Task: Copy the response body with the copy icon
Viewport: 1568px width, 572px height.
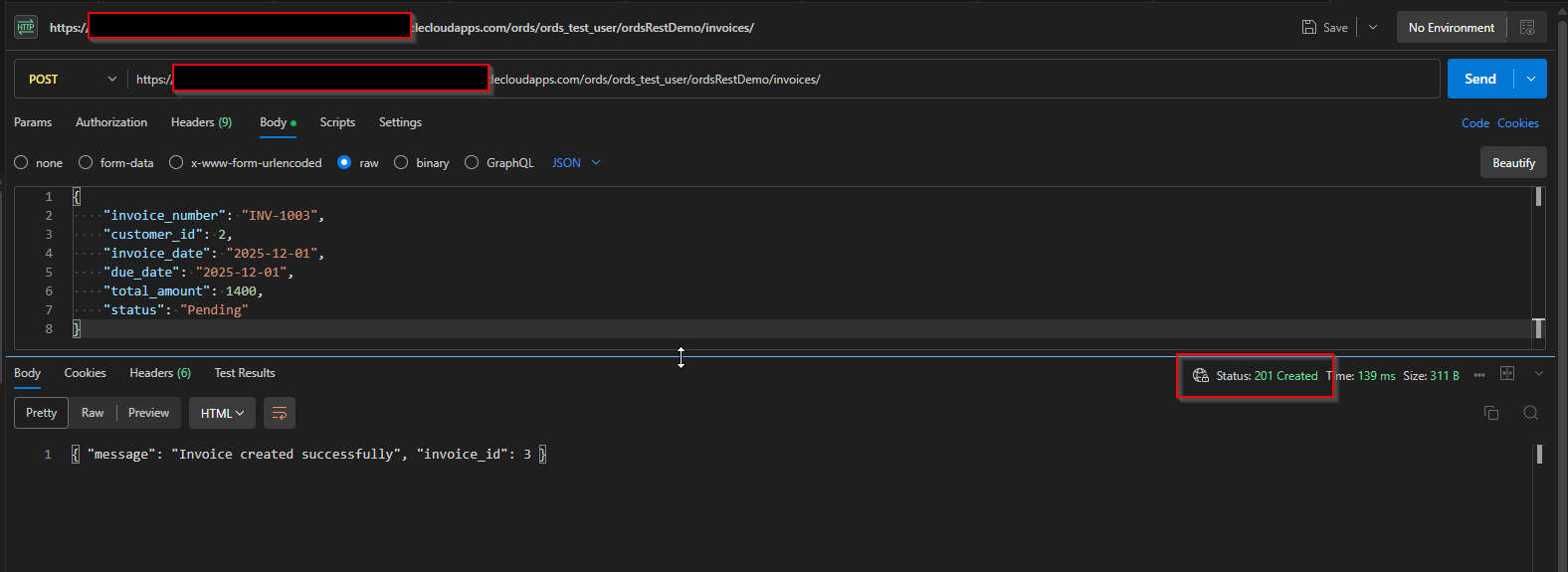Action: click(1491, 413)
